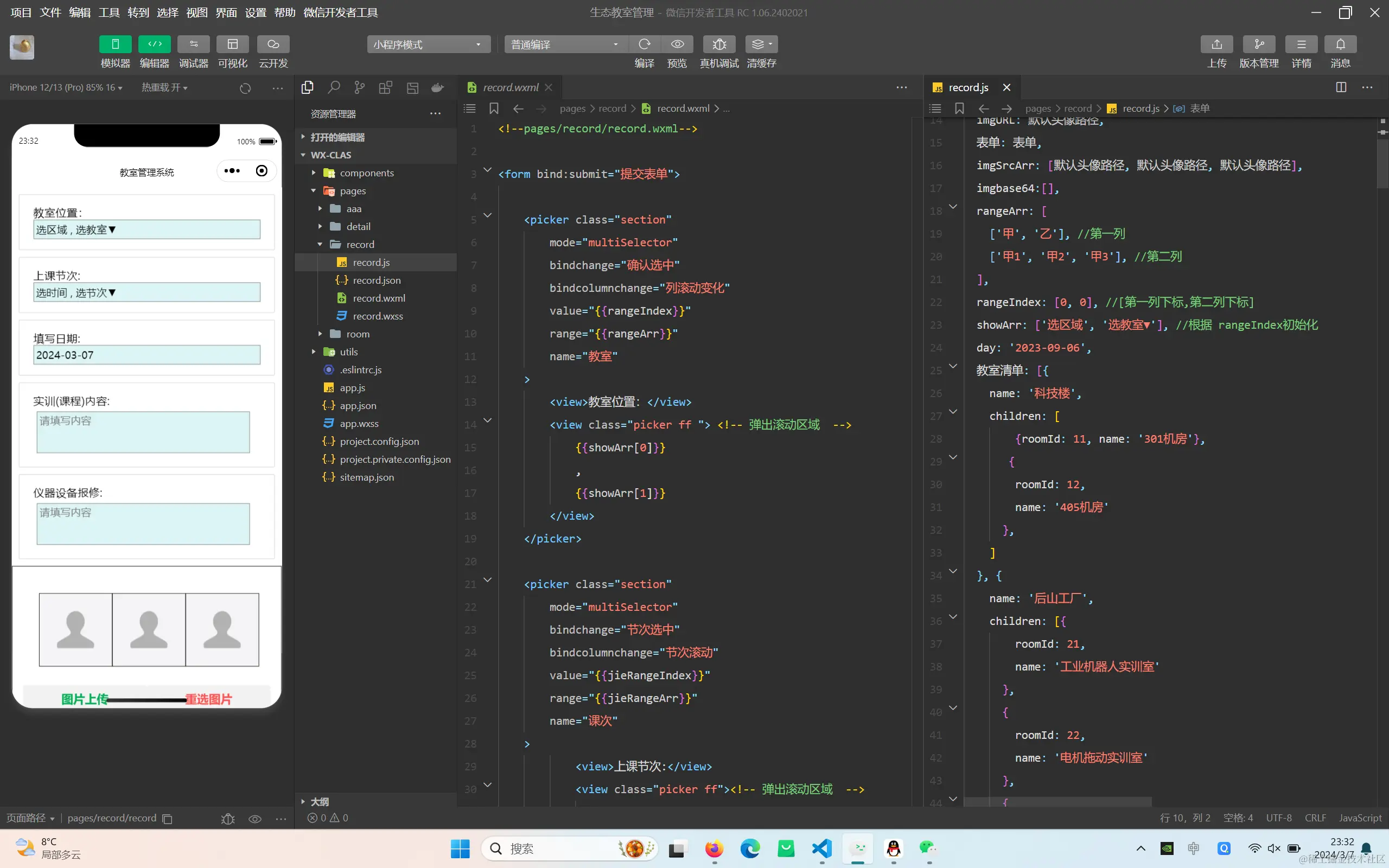Open the source control branch icon in the sidebar
The height and width of the screenshot is (868, 1389).
[x=359, y=87]
